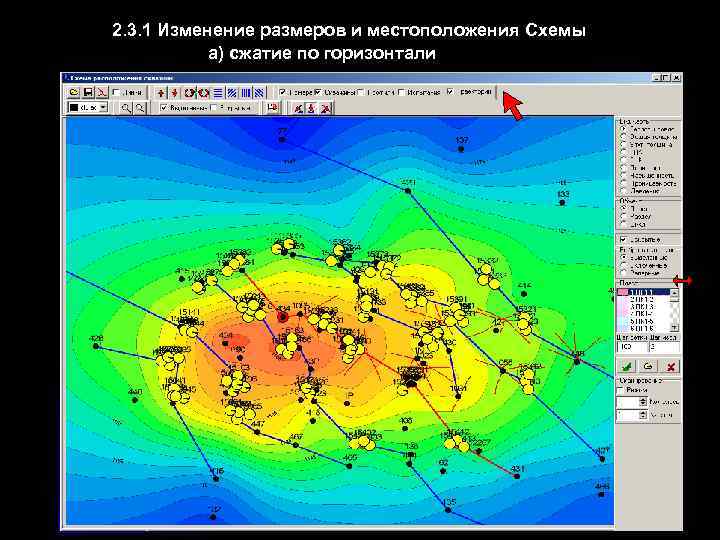Open a file with the folder icon
The image size is (720, 540).
tap(73, 93)
